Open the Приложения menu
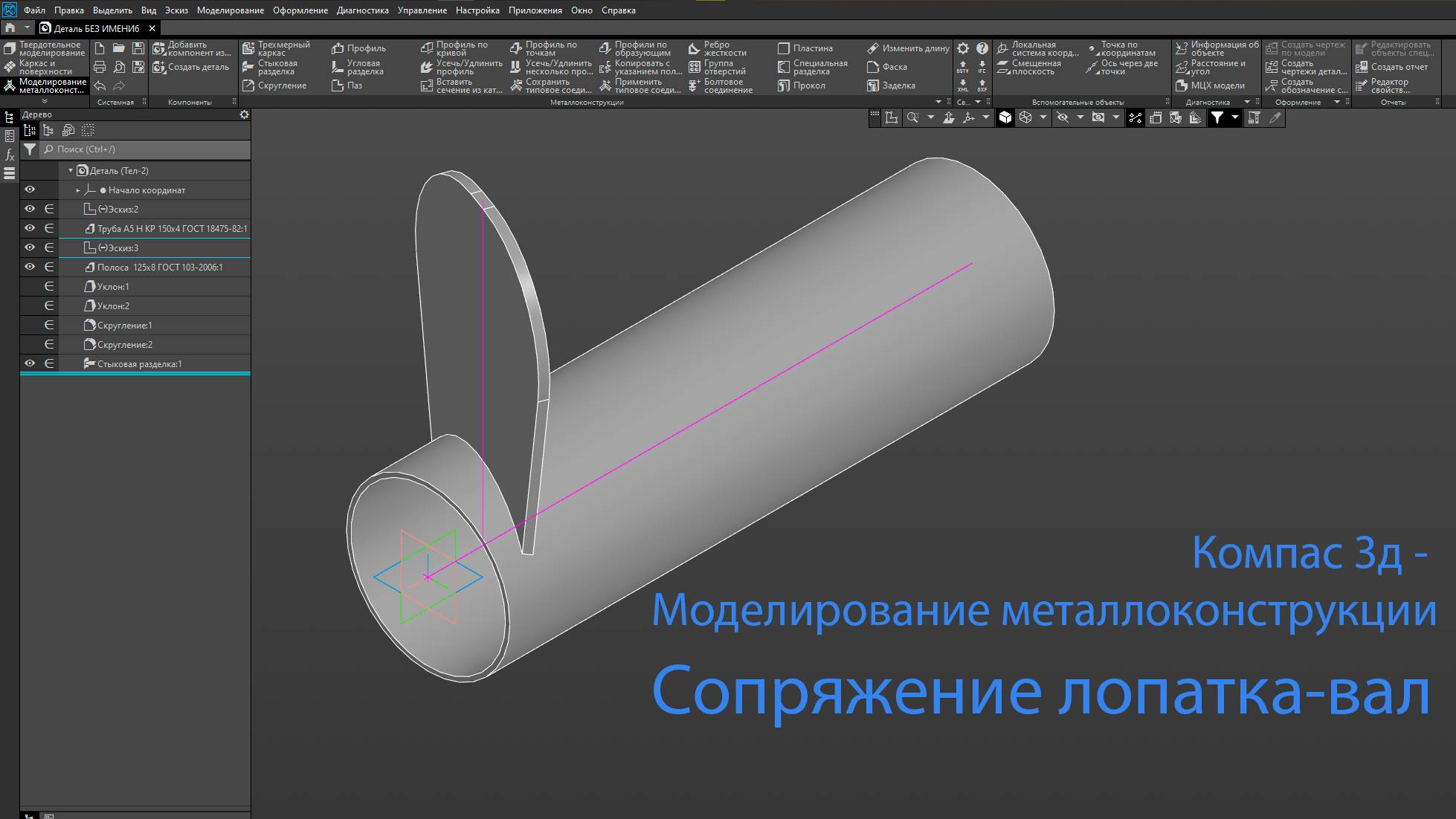Viewport: 1456px width, 819px height. point(535,10)
